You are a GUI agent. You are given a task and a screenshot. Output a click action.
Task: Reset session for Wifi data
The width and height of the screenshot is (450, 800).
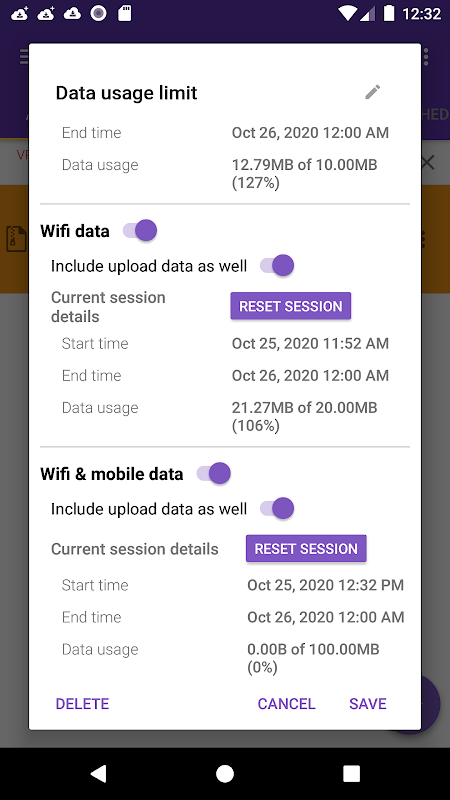coord(291,306)
